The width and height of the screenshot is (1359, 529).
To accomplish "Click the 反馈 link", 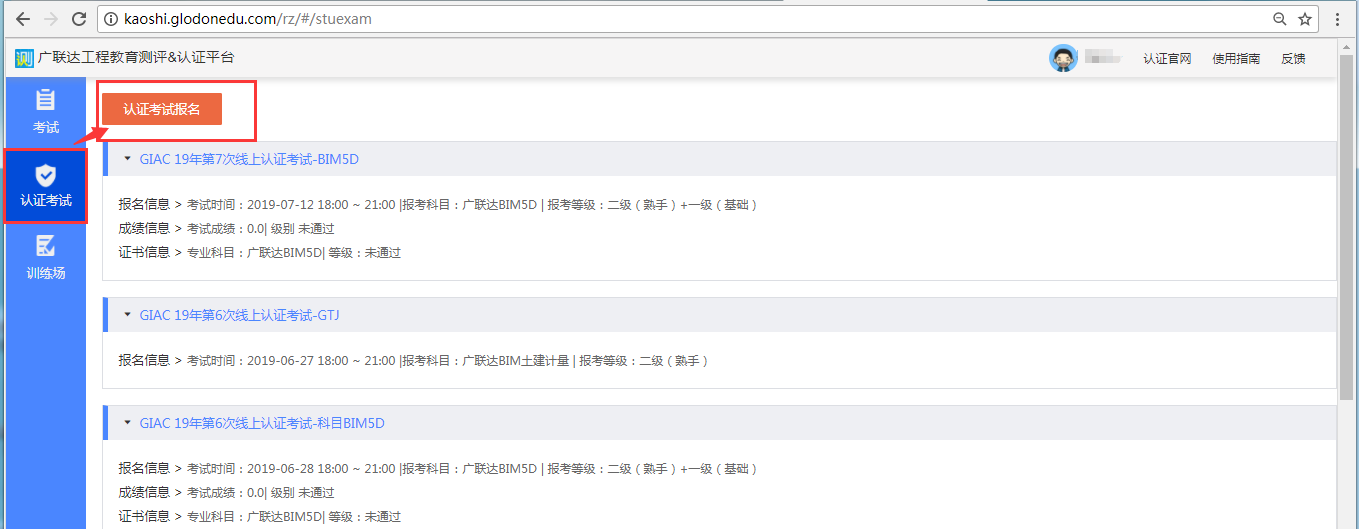I will click(1293, 59).
